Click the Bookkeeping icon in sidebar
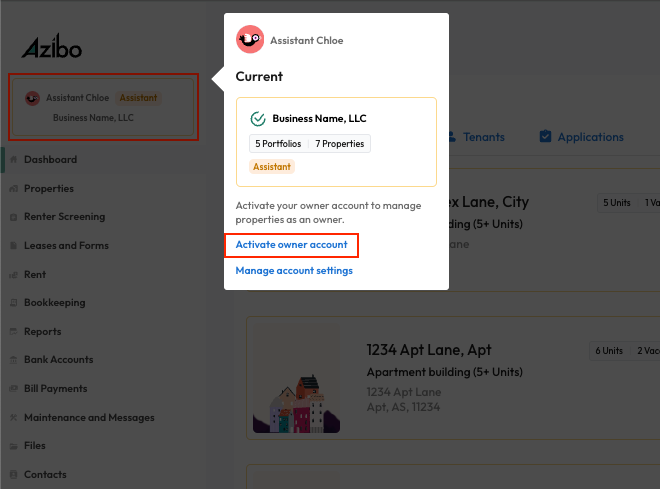The width and height of the screenshot is (660, 489). pyautogui.click(x=13, y=303)
